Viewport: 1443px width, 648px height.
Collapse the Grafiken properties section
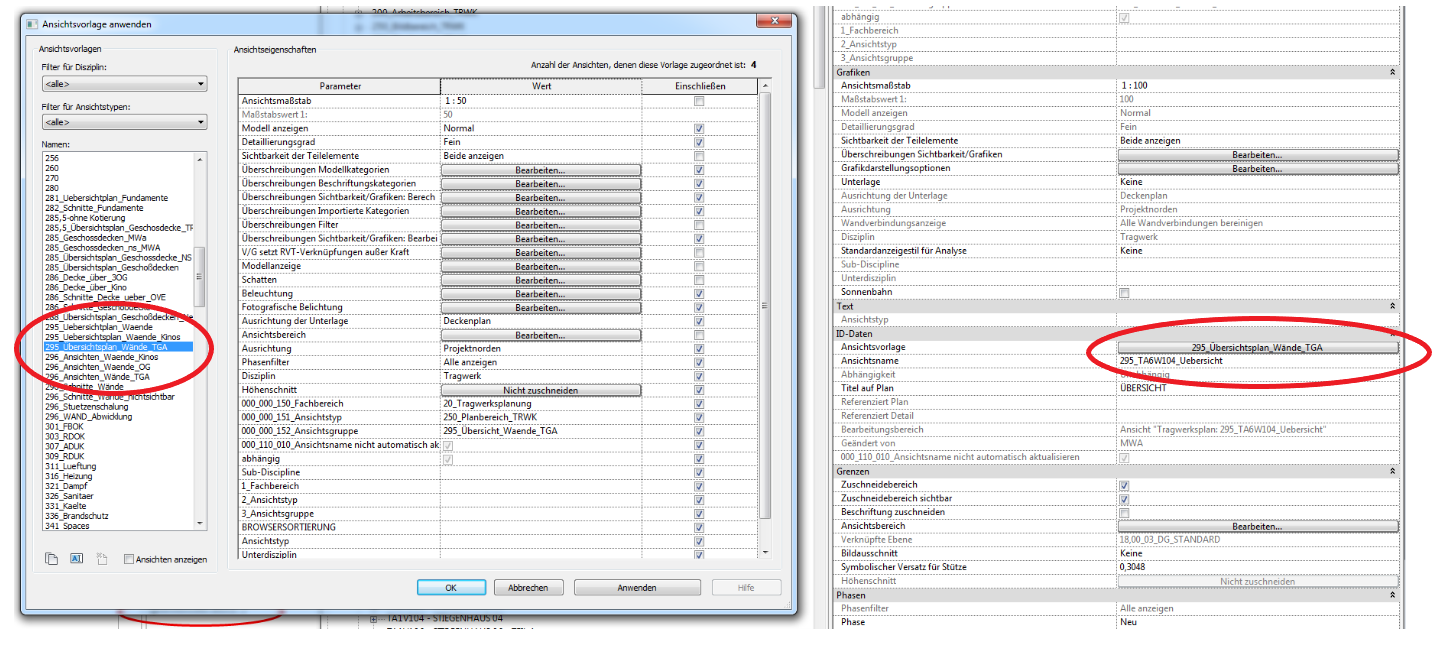[x=1392, y=73]
